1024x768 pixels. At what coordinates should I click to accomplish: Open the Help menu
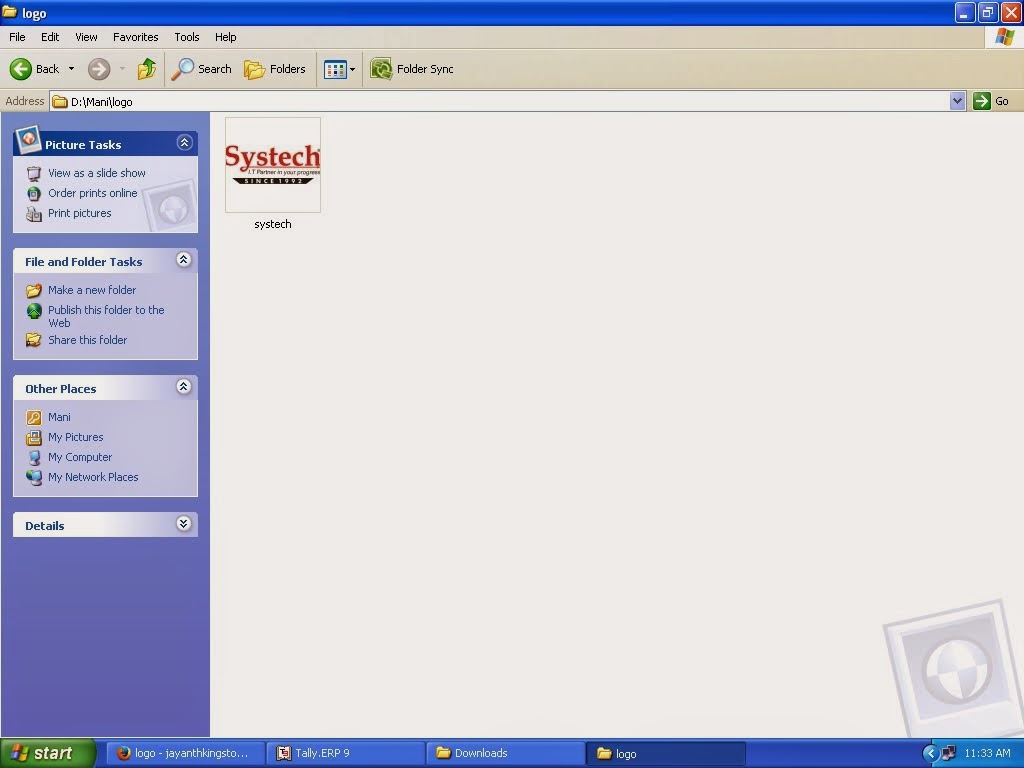[x=225, y=37]
